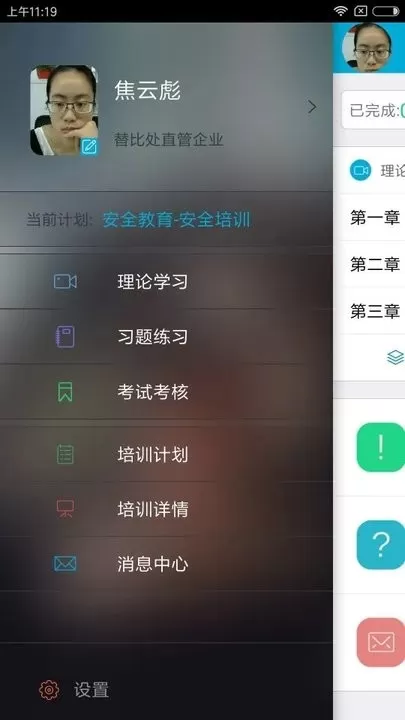Open 理论学习 video camera icon

[x=65, y=281]
